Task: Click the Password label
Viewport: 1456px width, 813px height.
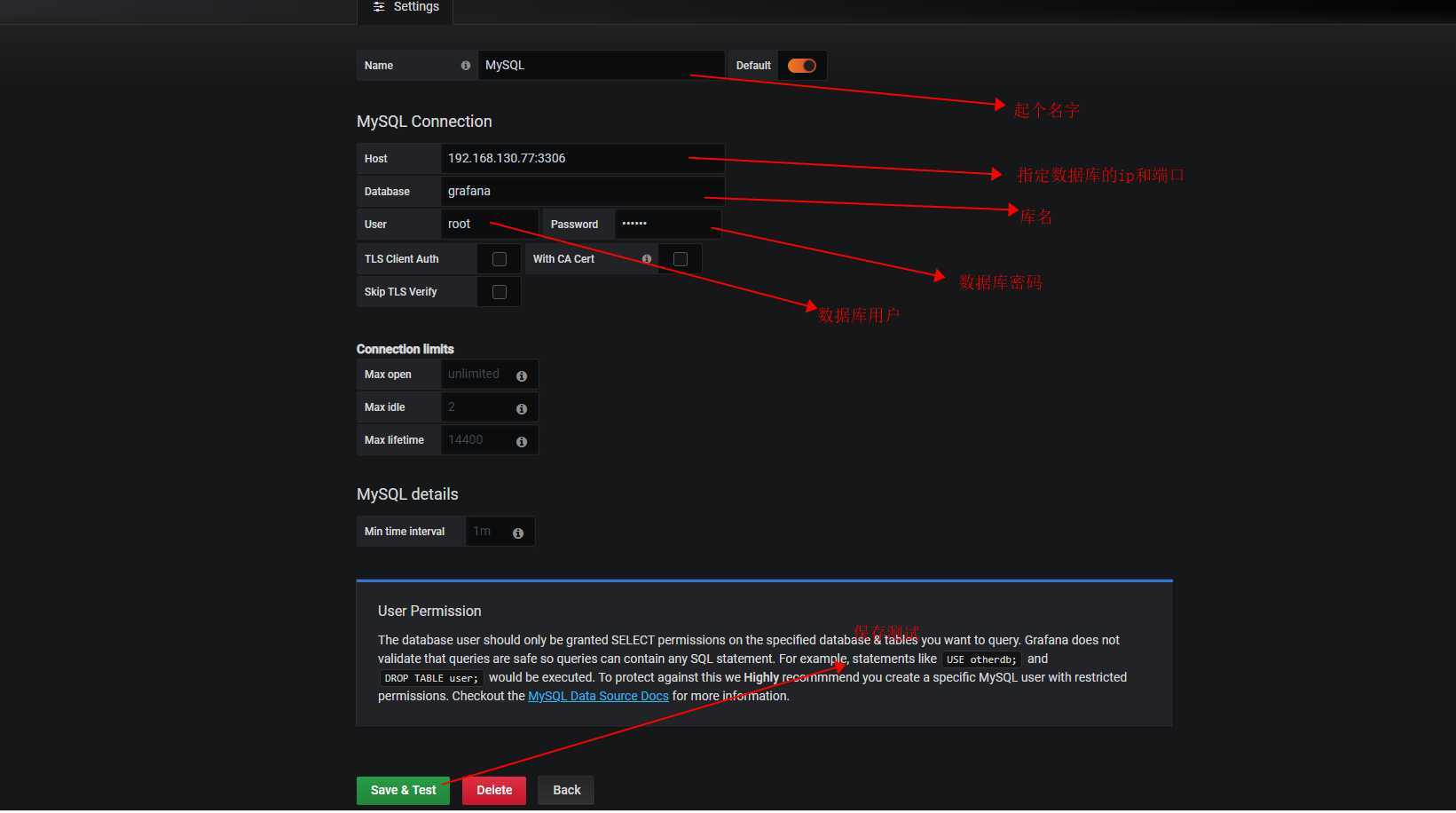Action: pos(574,225)
